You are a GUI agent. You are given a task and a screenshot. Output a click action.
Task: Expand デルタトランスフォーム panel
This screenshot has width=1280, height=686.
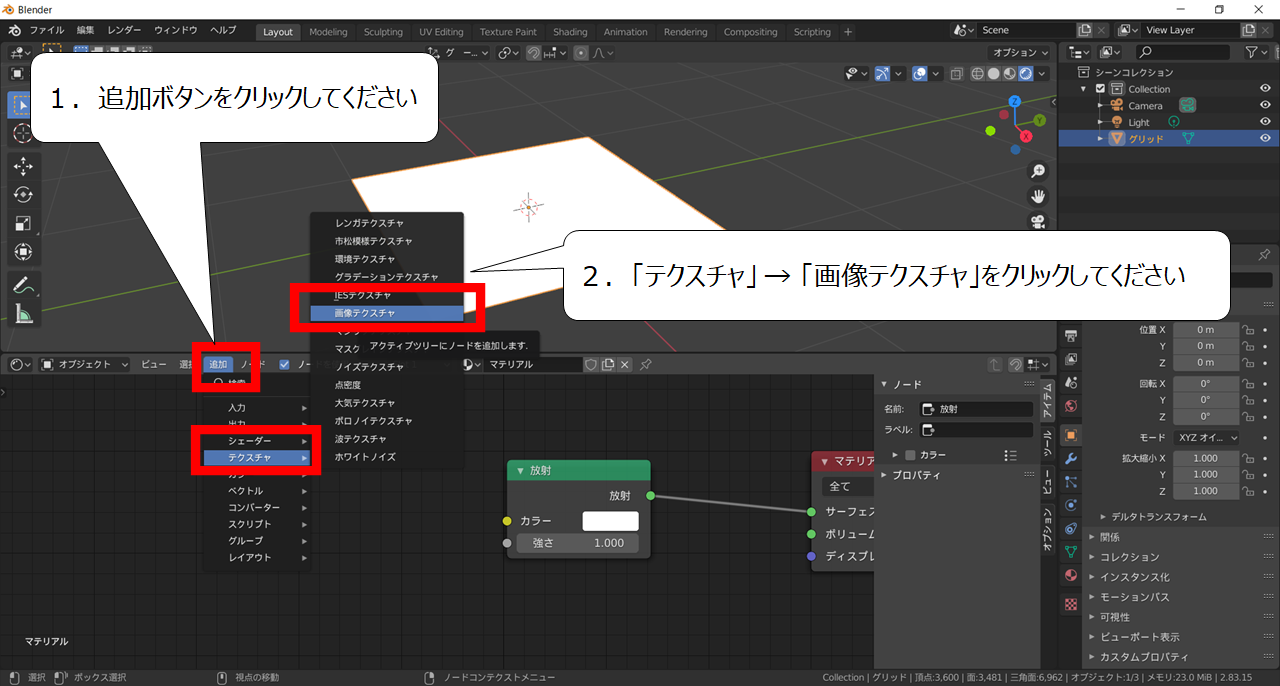tap(1158, 517)
